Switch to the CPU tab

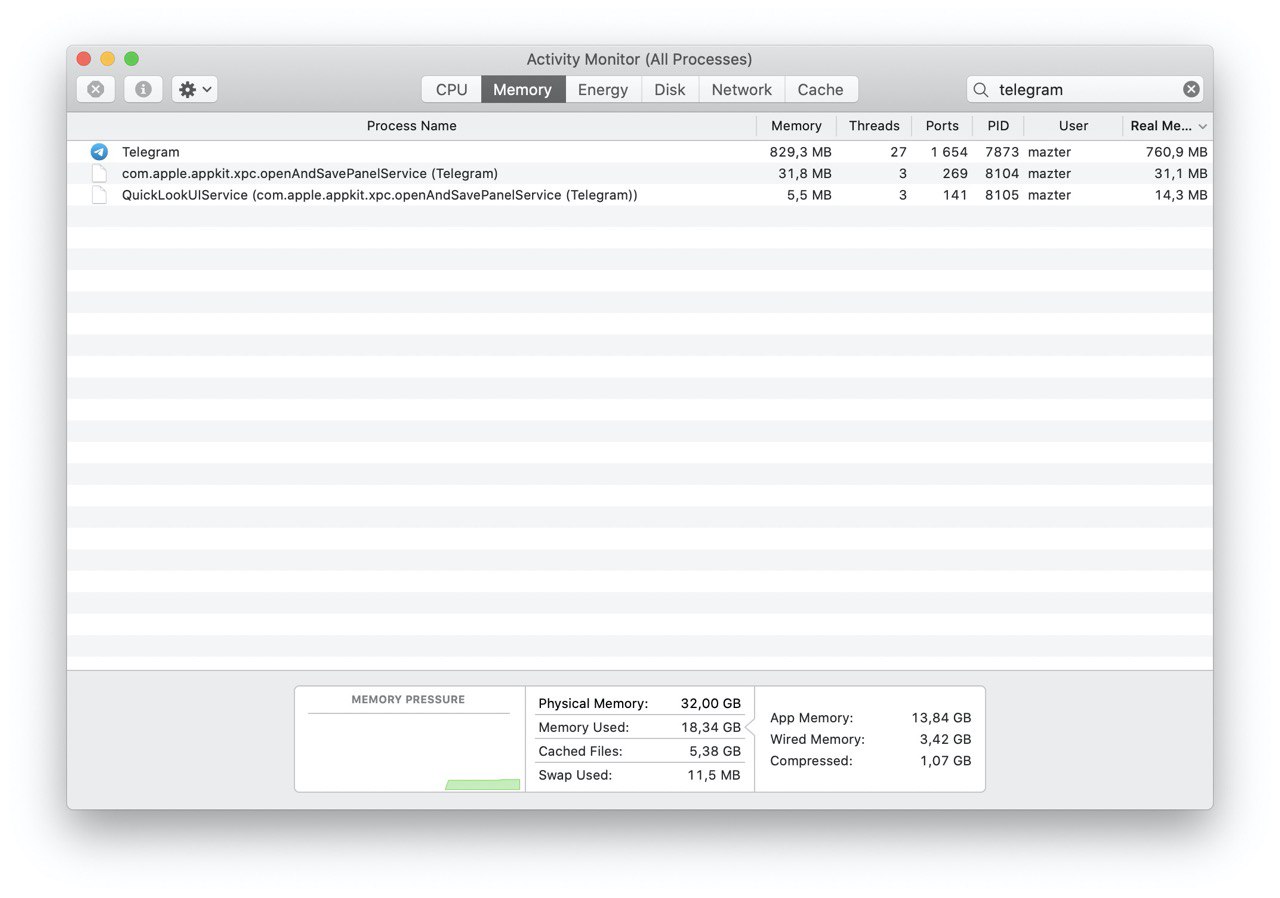[x=451, y=89]
